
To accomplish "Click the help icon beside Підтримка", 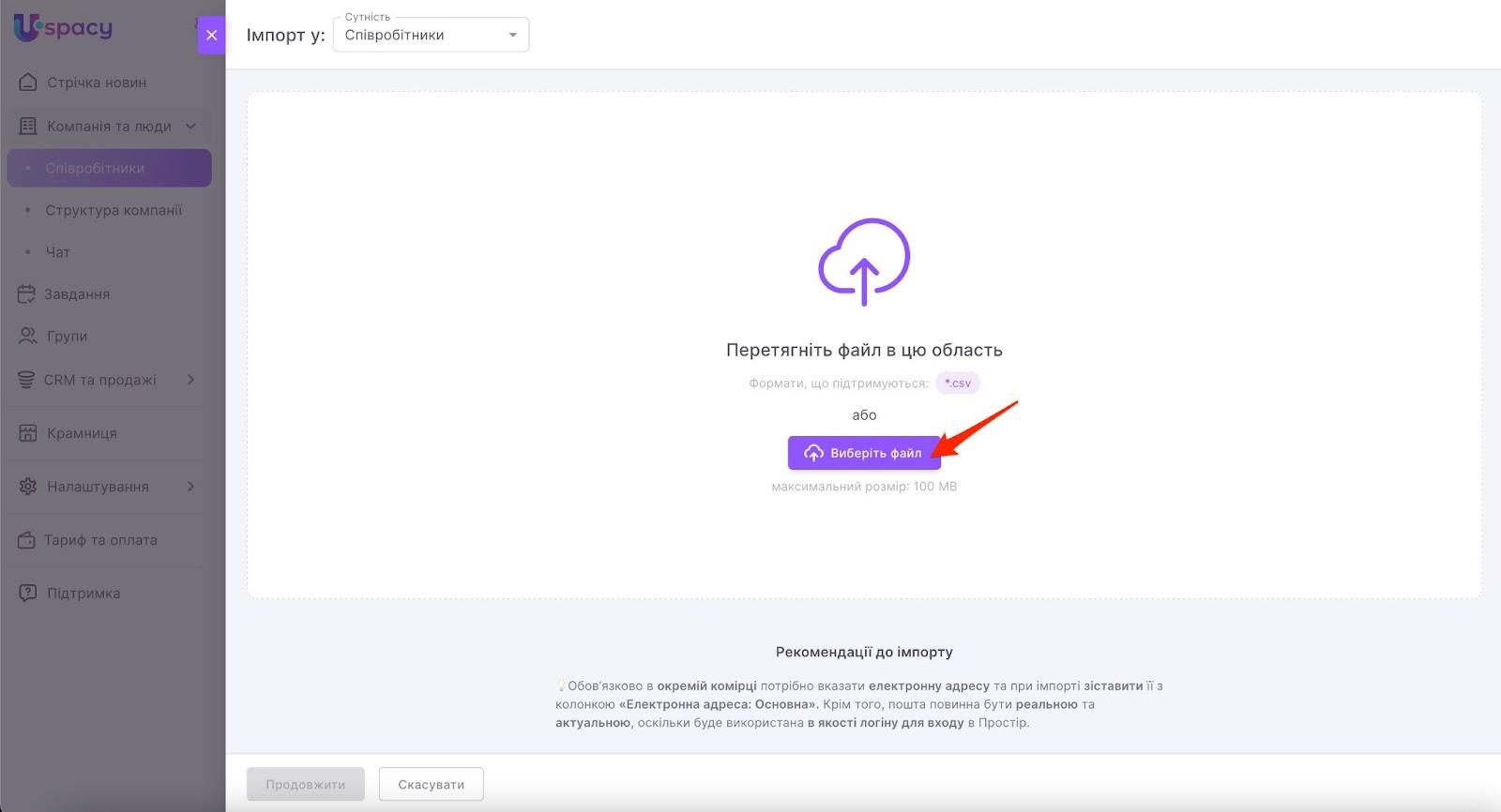I will point(28,594).
